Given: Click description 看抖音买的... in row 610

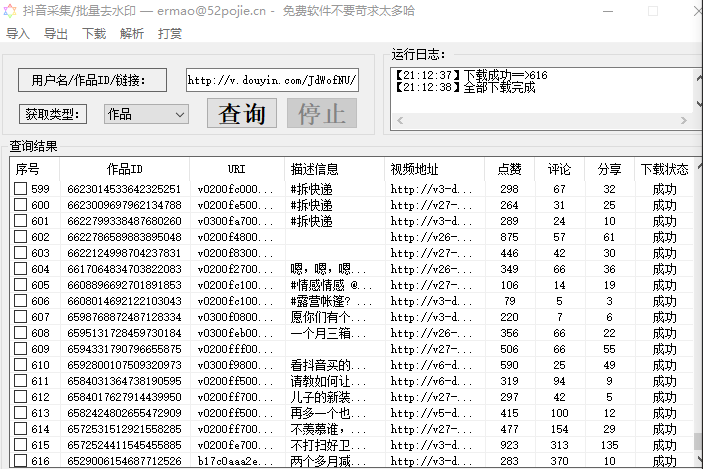Looking at the screenshot, I should [x=328, y=365].
